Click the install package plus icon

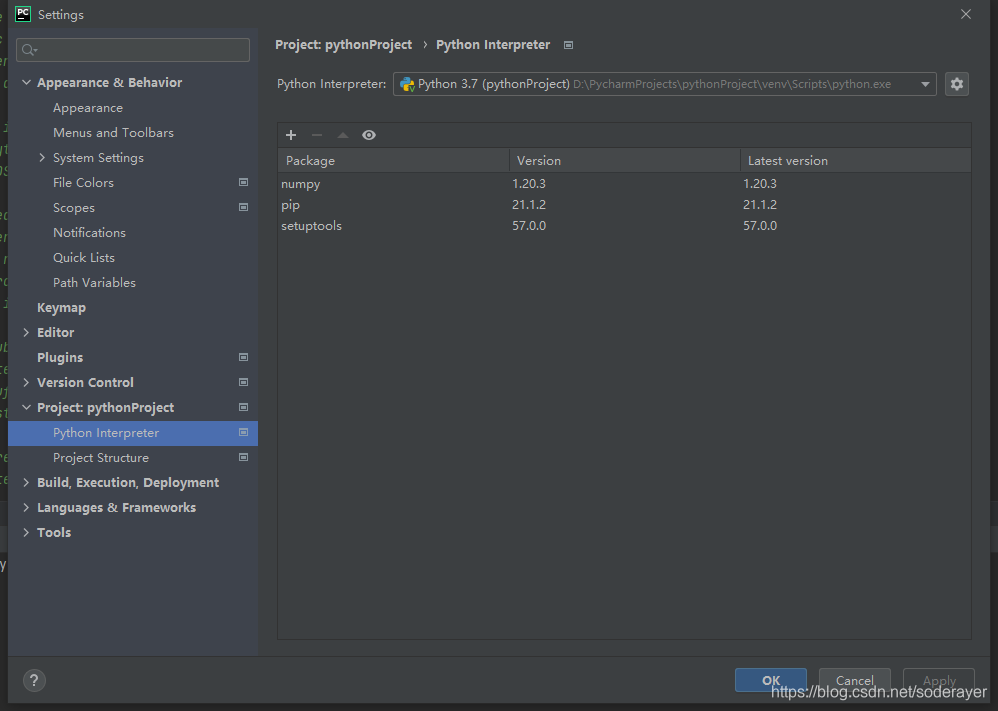tap(291, 135)
